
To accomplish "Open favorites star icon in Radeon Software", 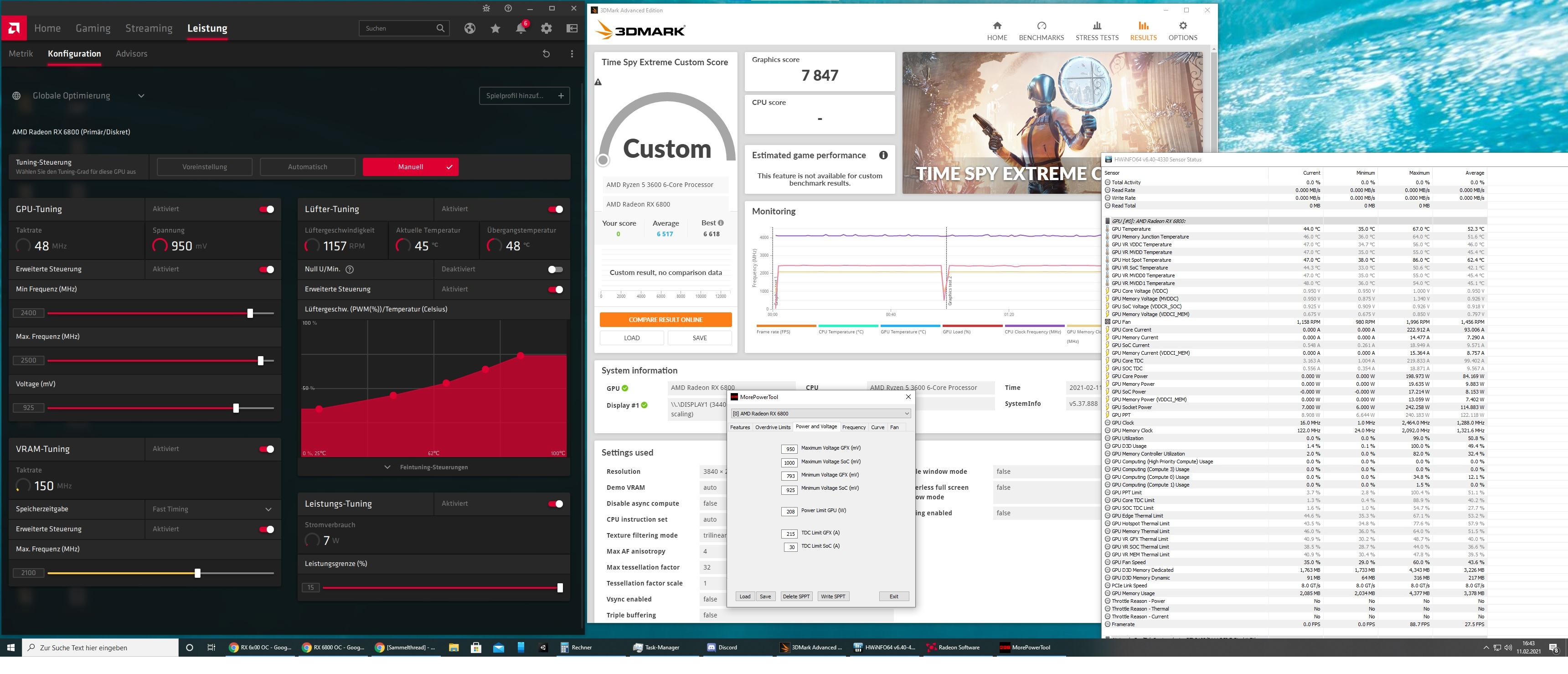I will click(495, 28).
